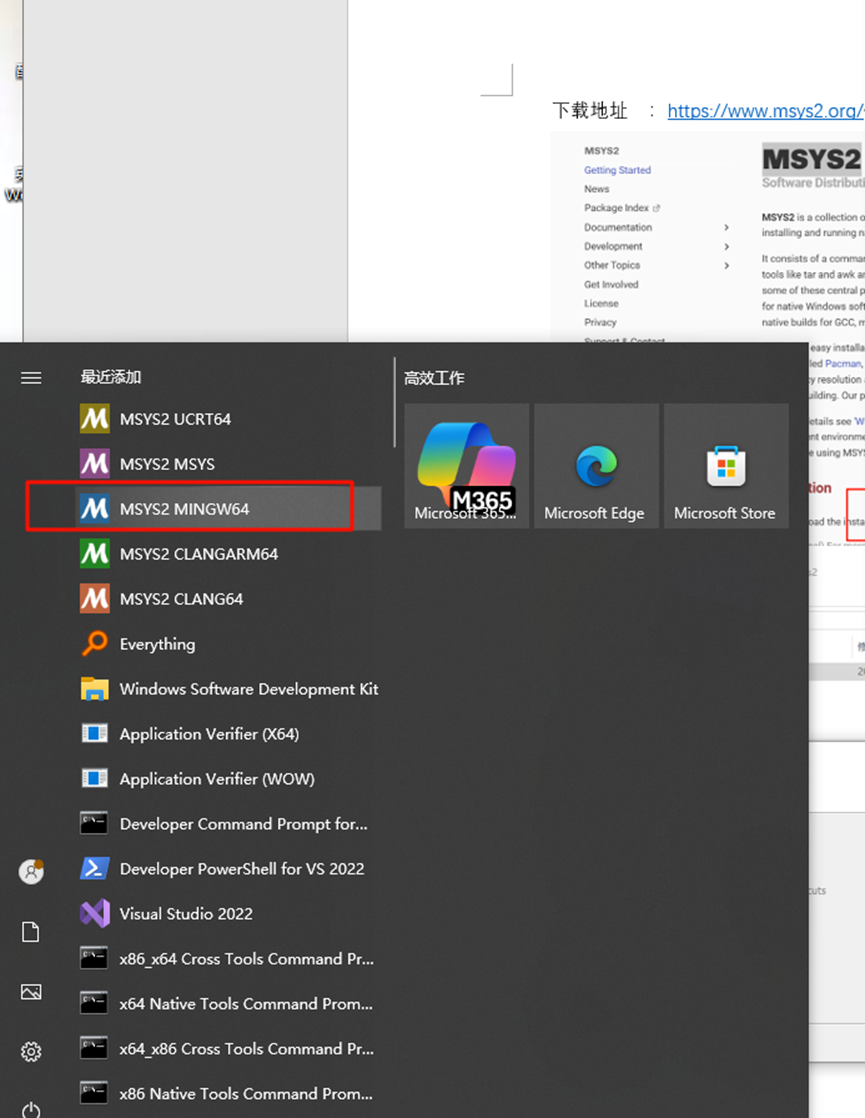Click Privacy in MSYS2 sidebar
The width and height of the screenshot is (865, 1118).
pos(600,322)
